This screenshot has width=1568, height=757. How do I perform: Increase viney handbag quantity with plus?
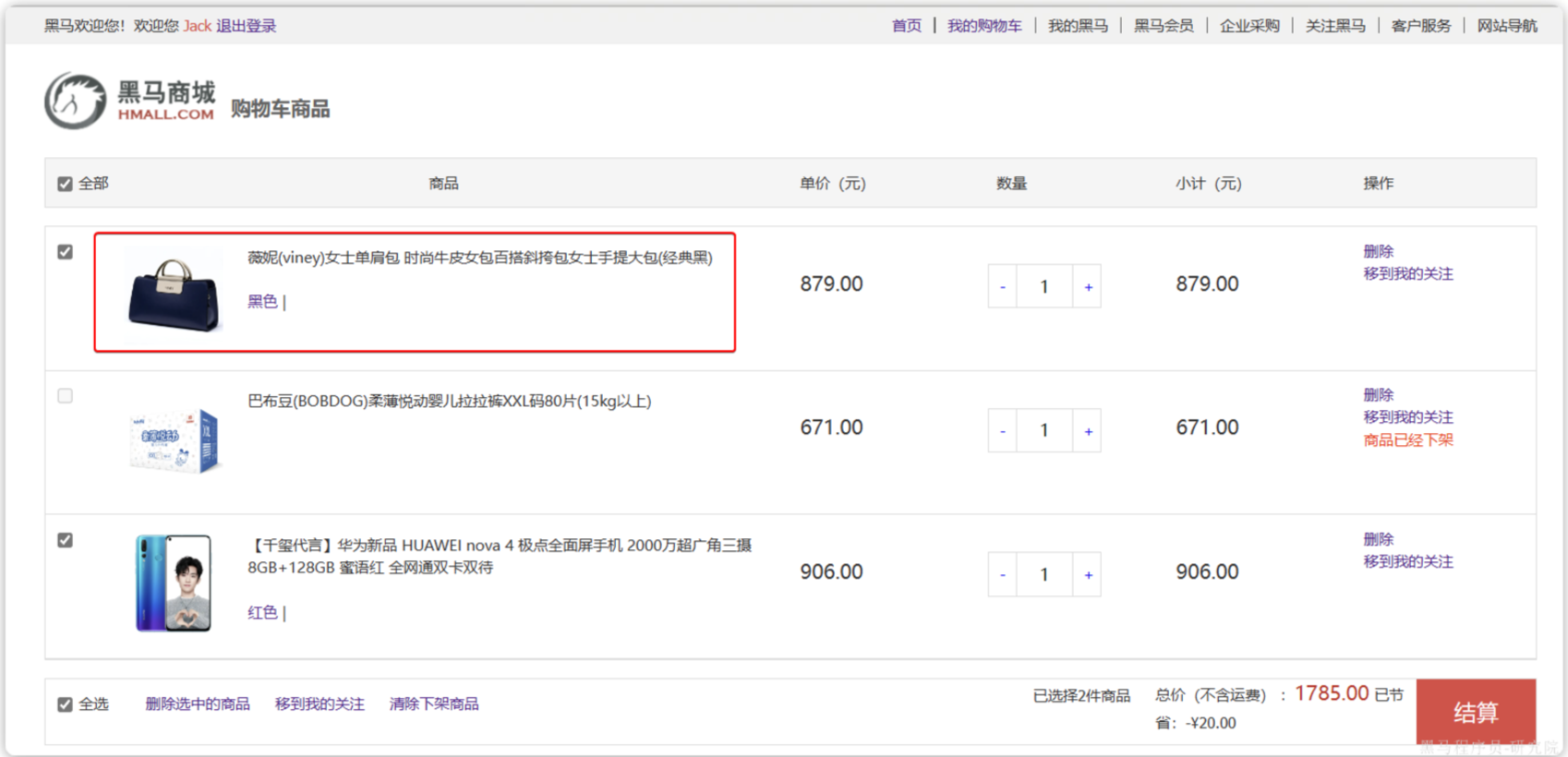coord(1088,287)
